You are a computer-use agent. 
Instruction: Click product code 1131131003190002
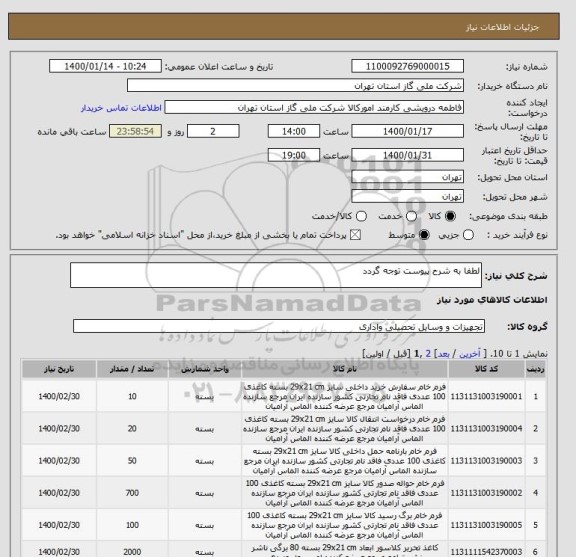[486, 493]
